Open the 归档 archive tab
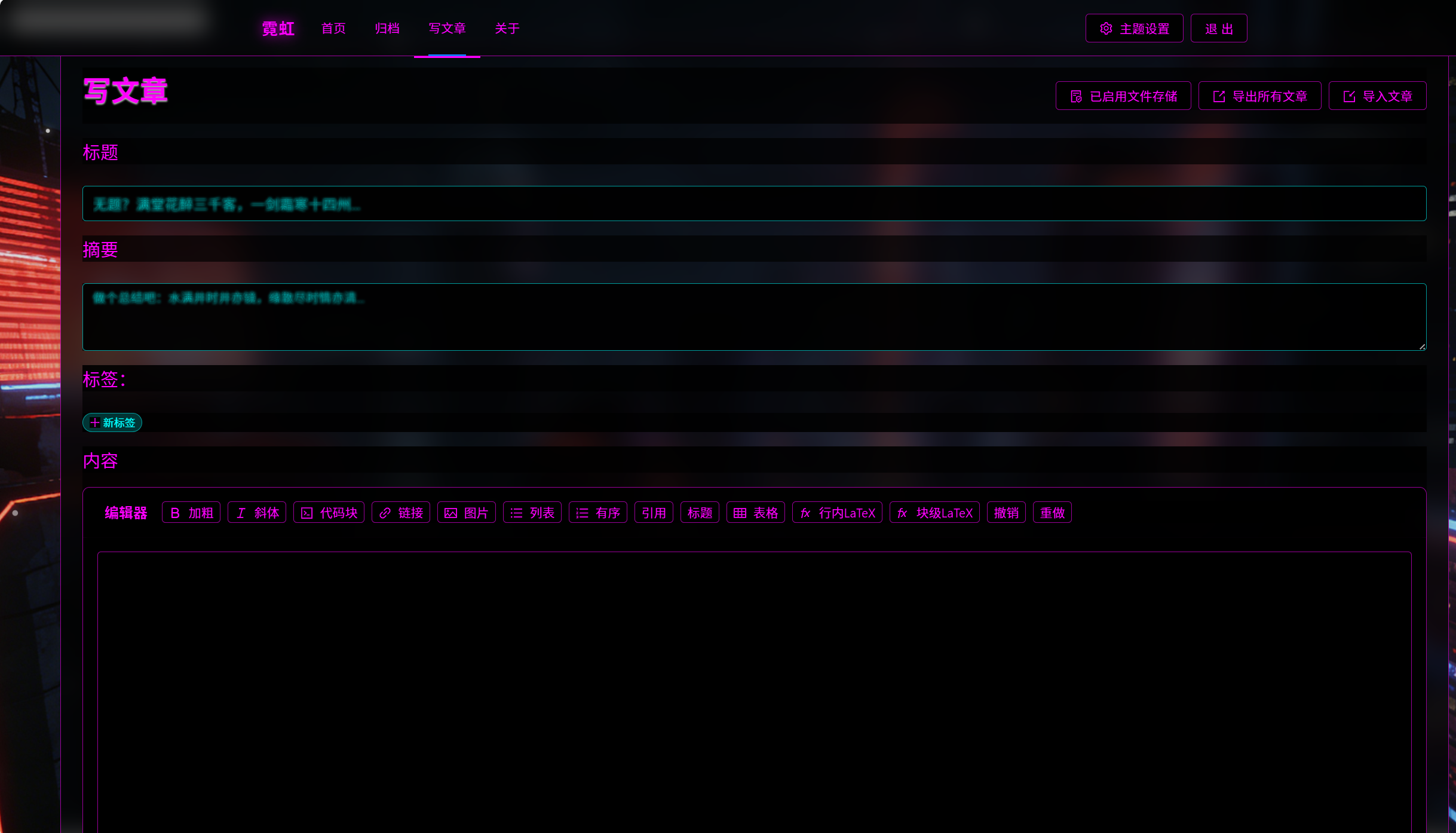 coord(387,29)
